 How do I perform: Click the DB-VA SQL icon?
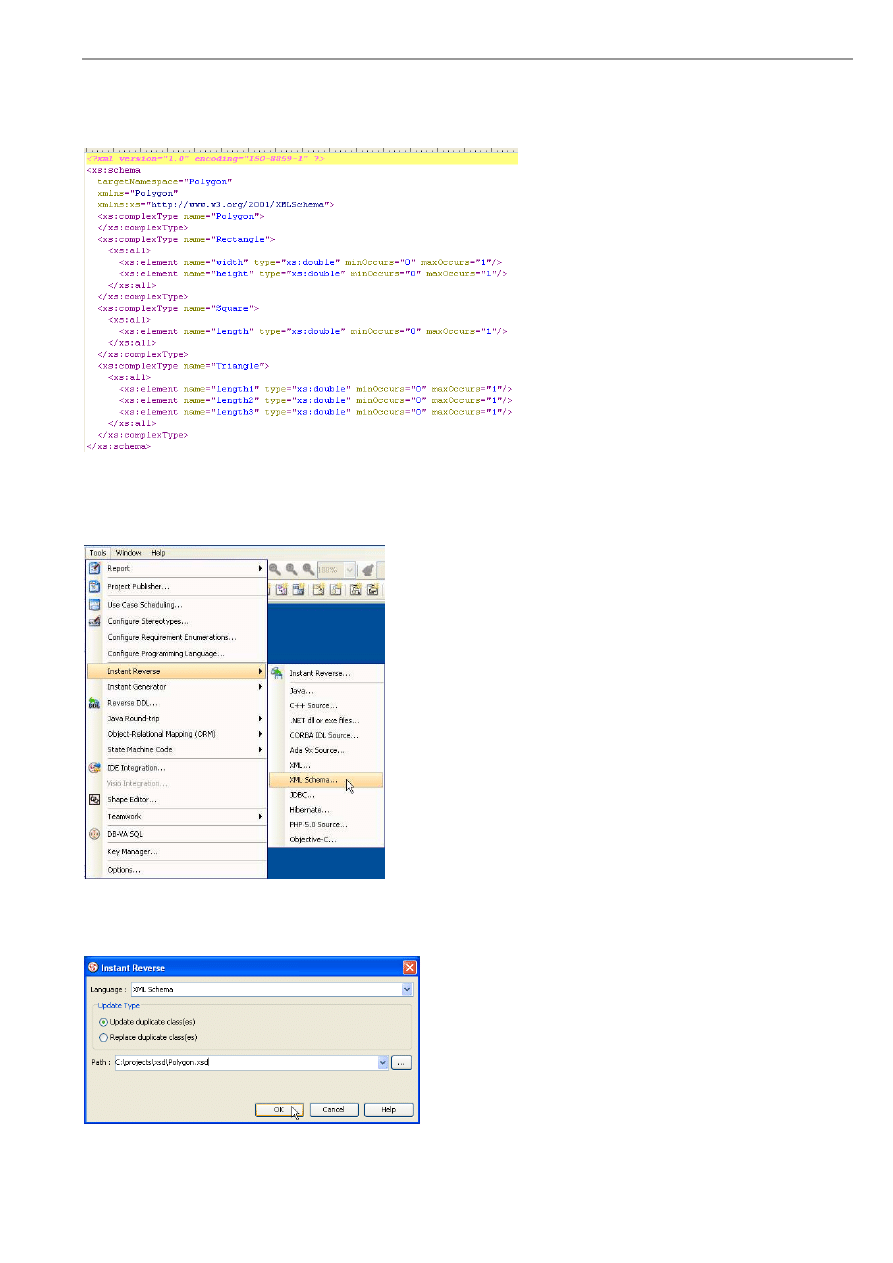[x=94, y=833]
